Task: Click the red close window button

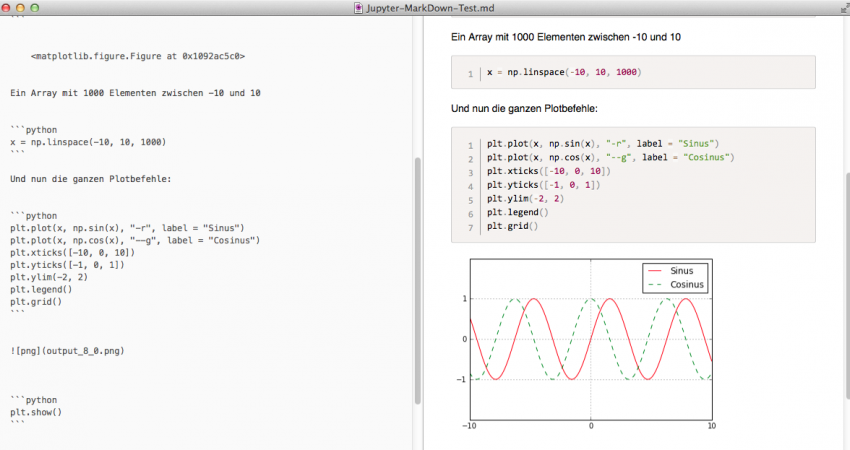Action: click(x=7, y=8)
